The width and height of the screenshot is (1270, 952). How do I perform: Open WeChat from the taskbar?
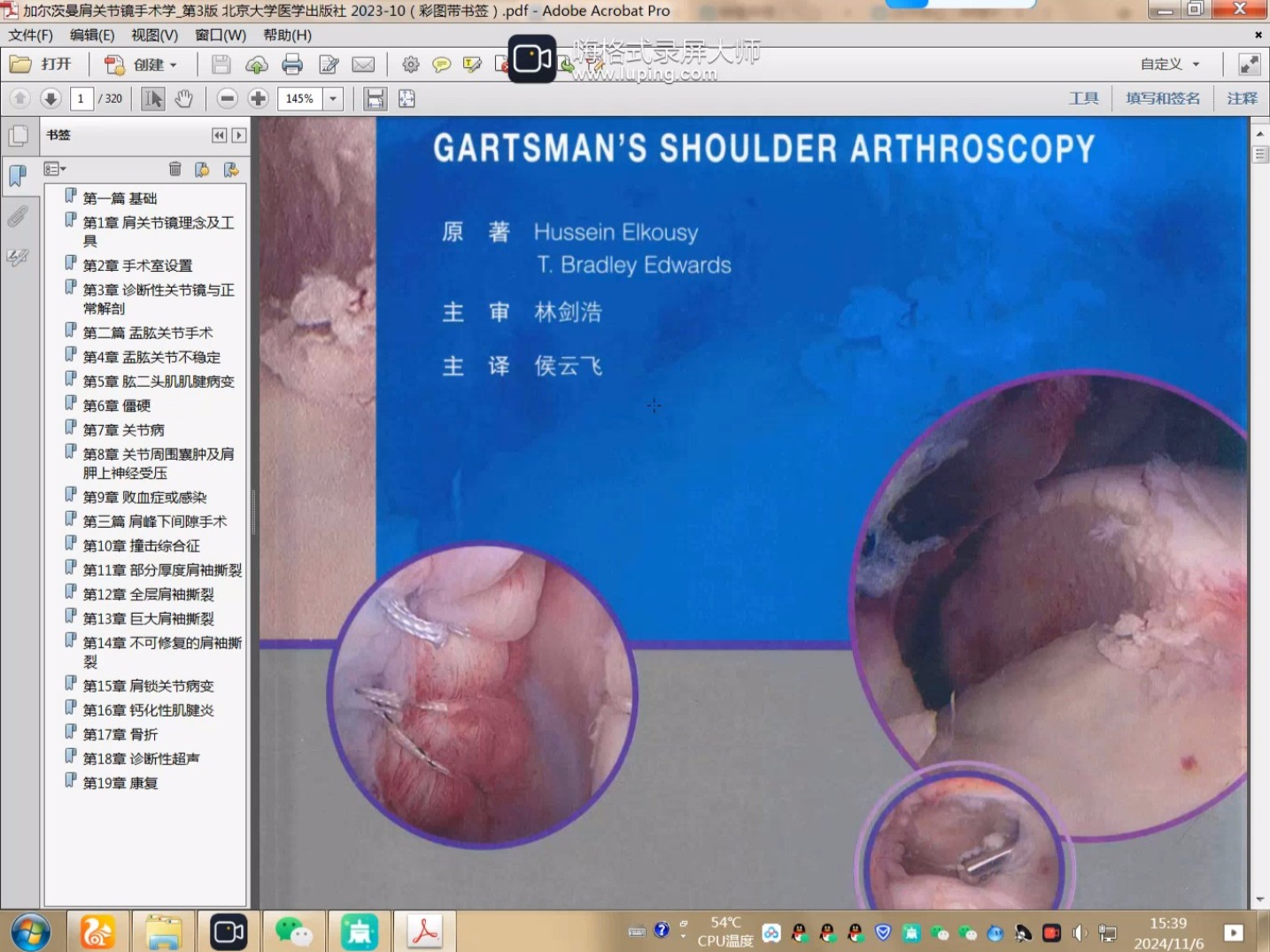click(x=293, y=933)
